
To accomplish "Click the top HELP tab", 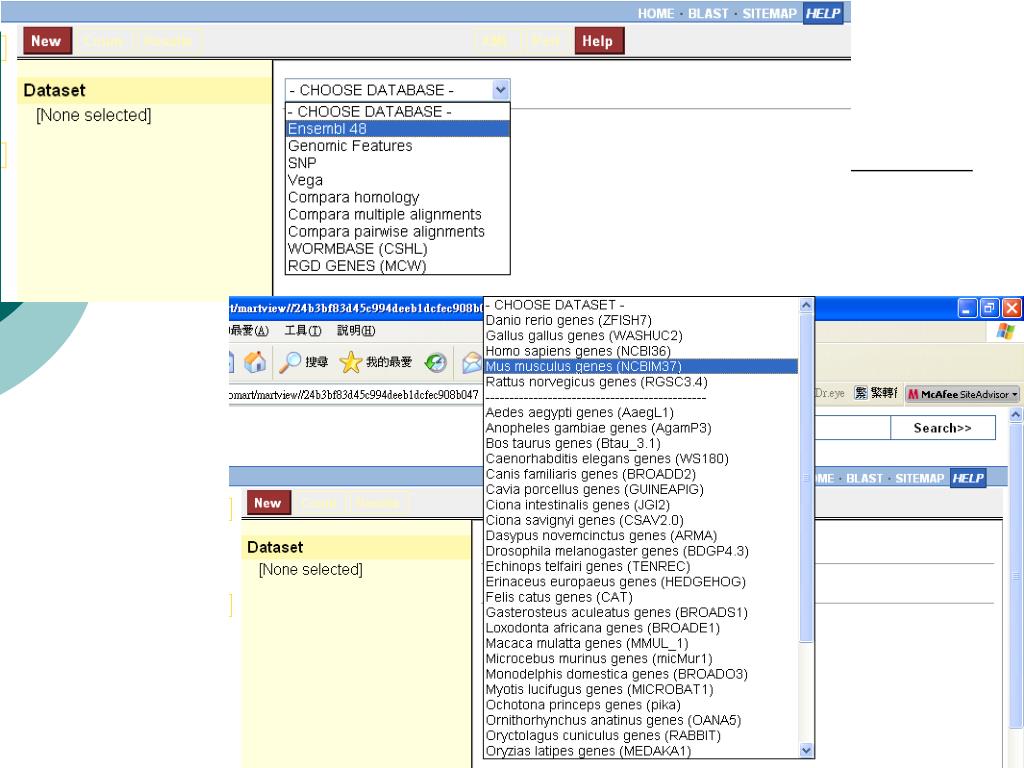I will pyautogui.click(x=823, y=13).
